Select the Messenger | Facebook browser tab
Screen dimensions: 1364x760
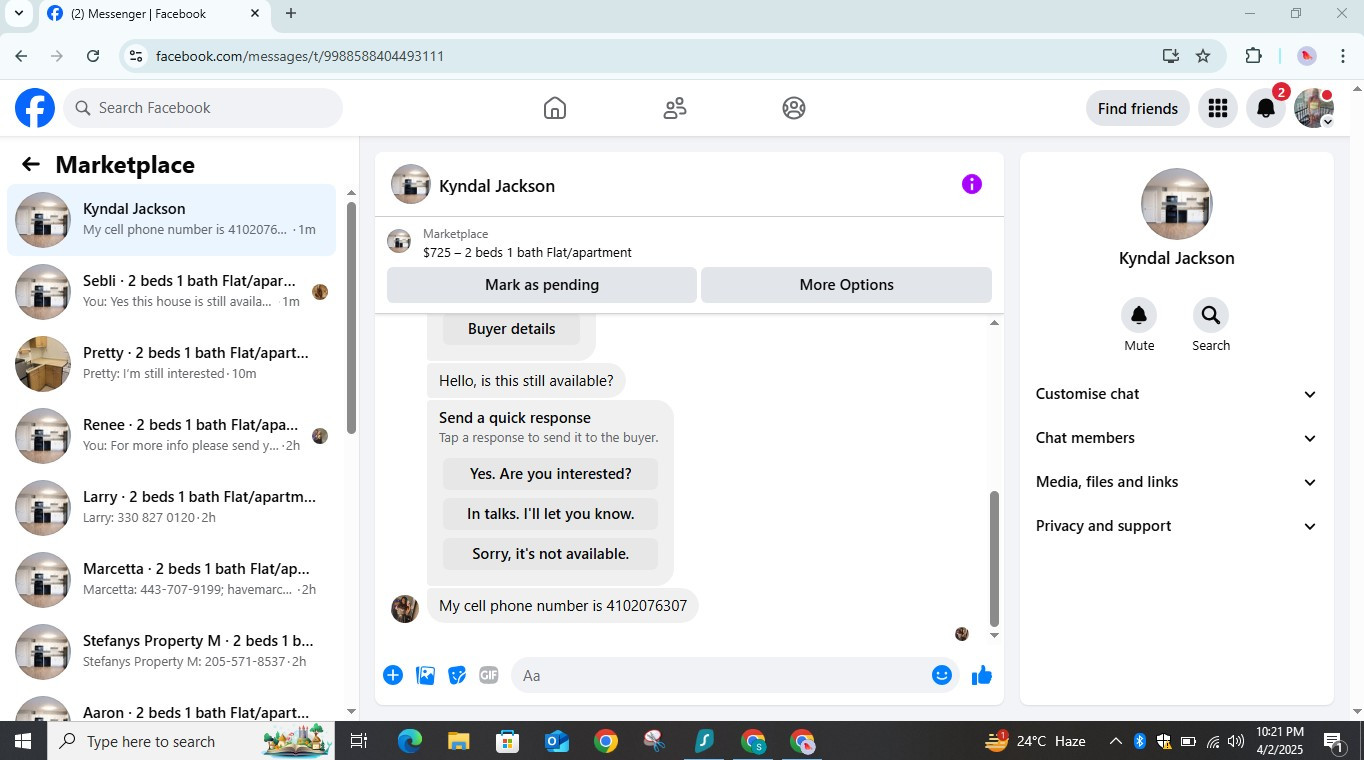[x=154, y=14]
